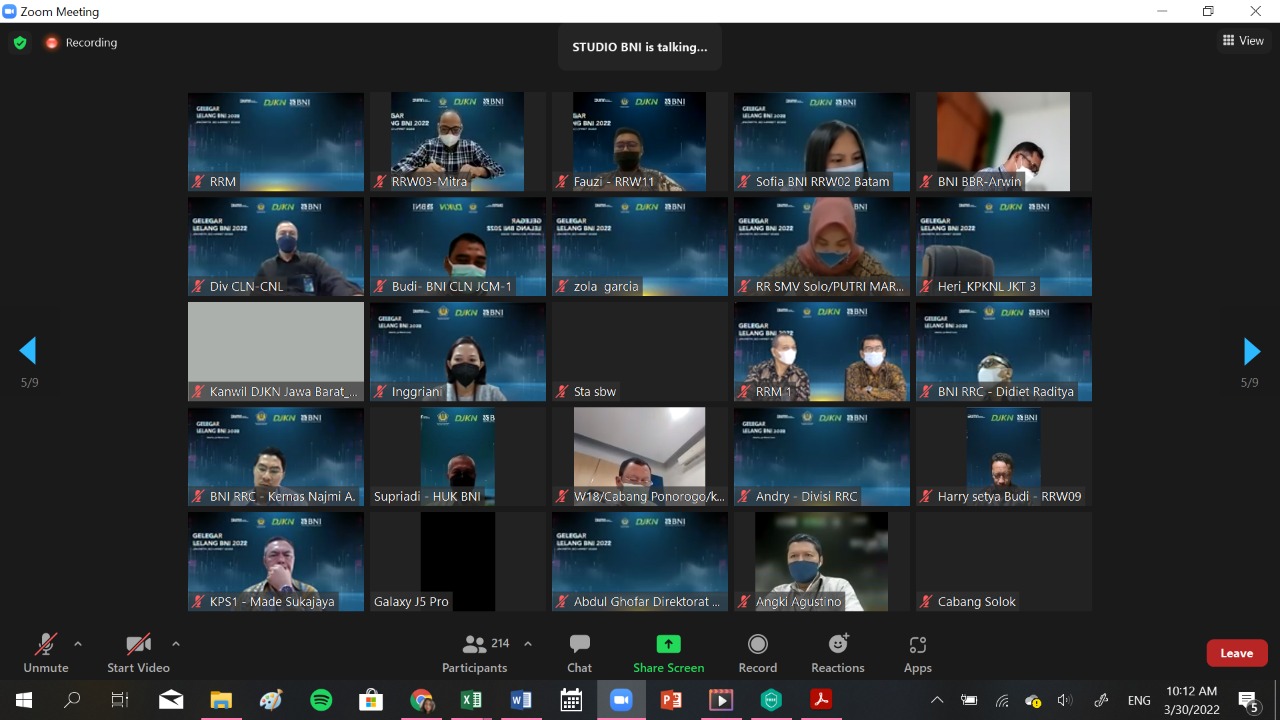The height and width of the screenshot is (720, 1280).
Task: Expand video options arrow beside Start Video
Action: point(176,644)
